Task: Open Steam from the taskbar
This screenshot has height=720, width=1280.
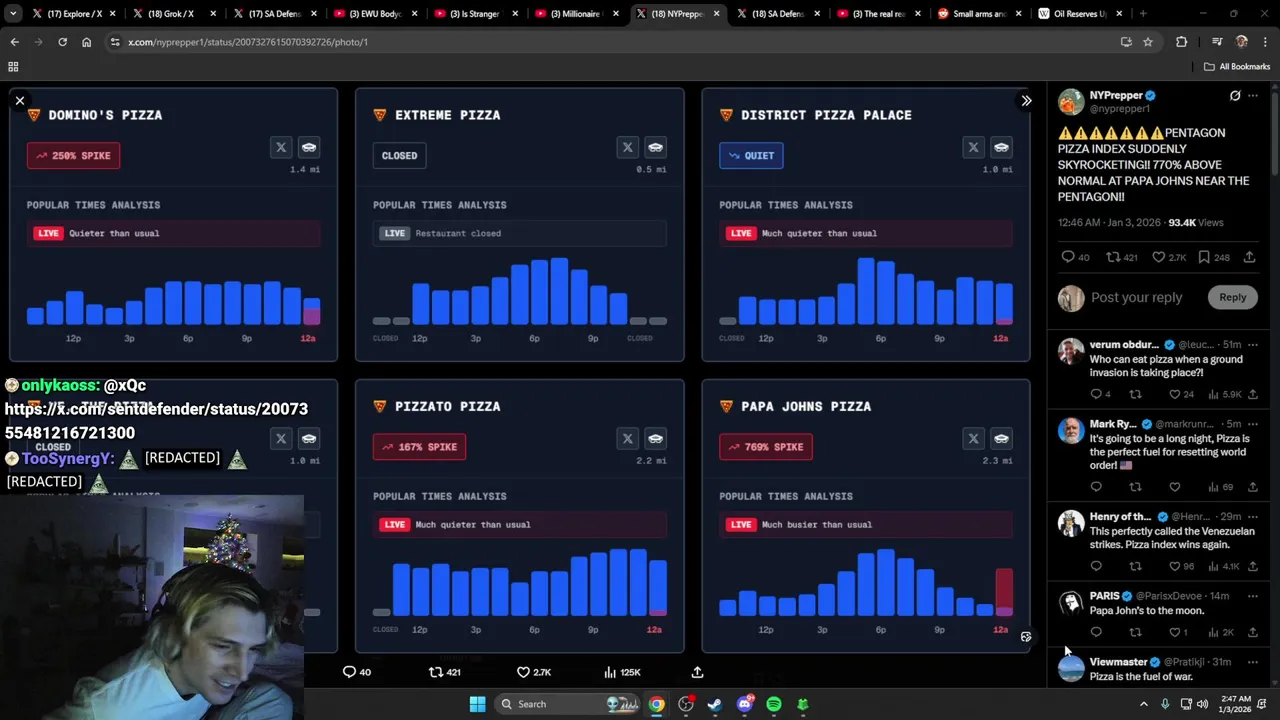Action: (714, 704)
